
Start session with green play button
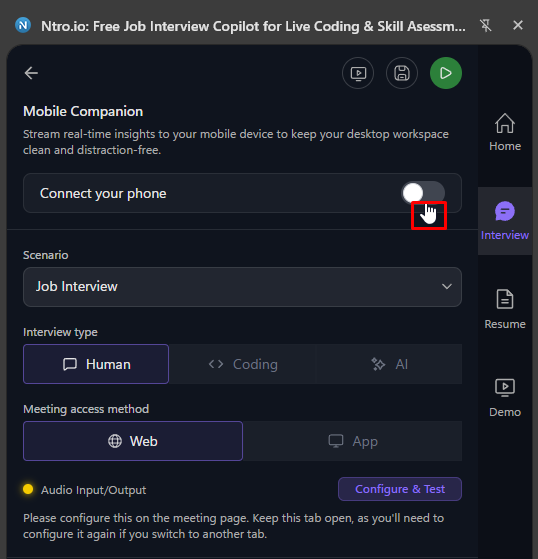446,73
